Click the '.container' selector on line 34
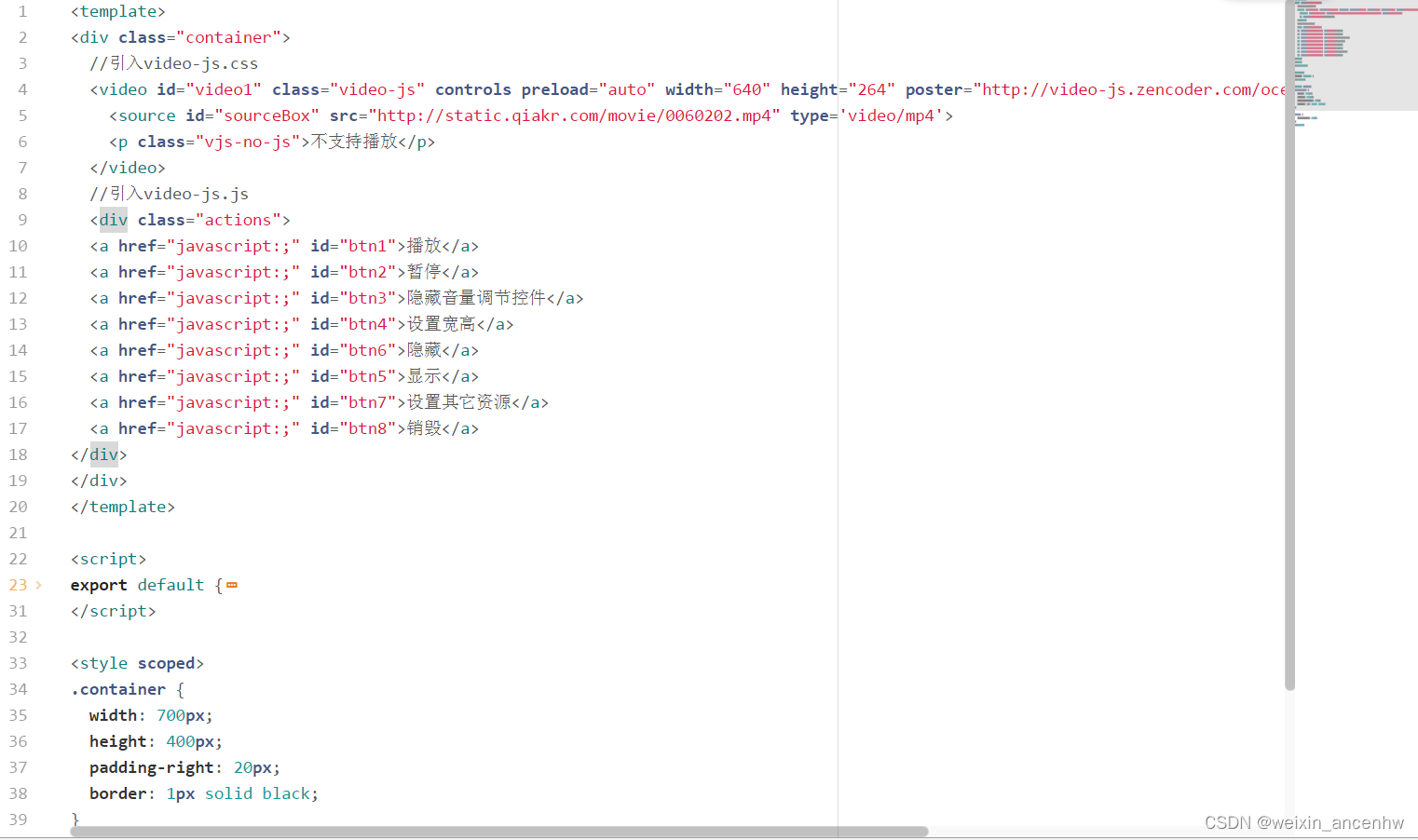The image size is (1418, 840). tap(118, 689)
